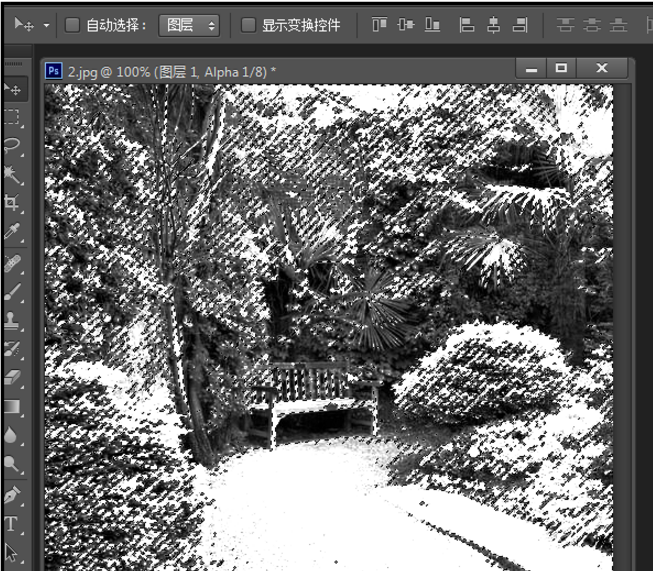This screenshot has width=653, height=571.
Task: Select the Magic Wand tool
Action: 12,175
